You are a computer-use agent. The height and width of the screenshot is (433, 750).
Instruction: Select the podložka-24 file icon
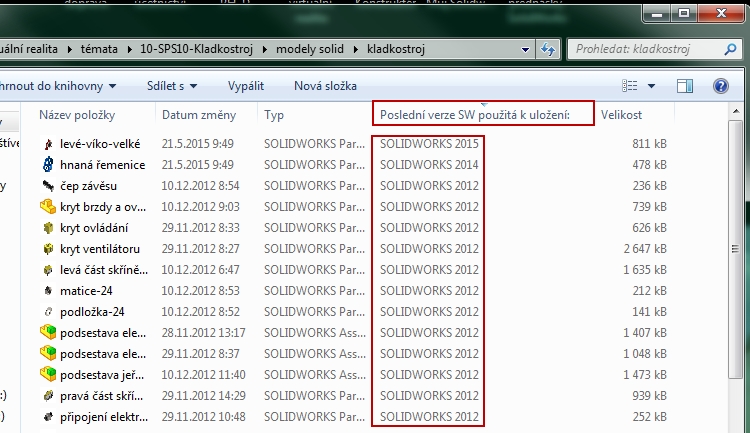[48, 312]
